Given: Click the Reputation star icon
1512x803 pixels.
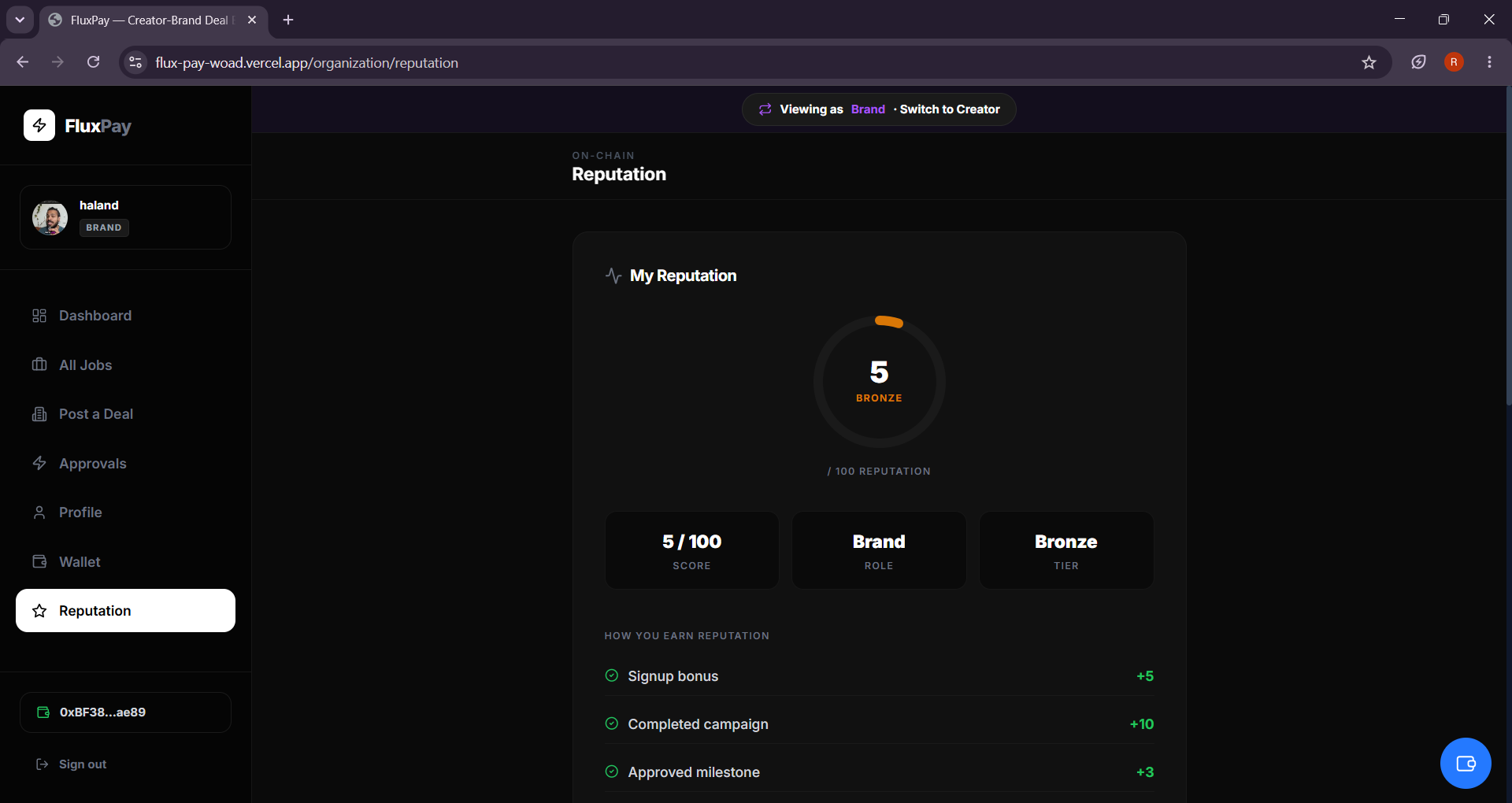Looking at the screenshot, I should [39, 611].
